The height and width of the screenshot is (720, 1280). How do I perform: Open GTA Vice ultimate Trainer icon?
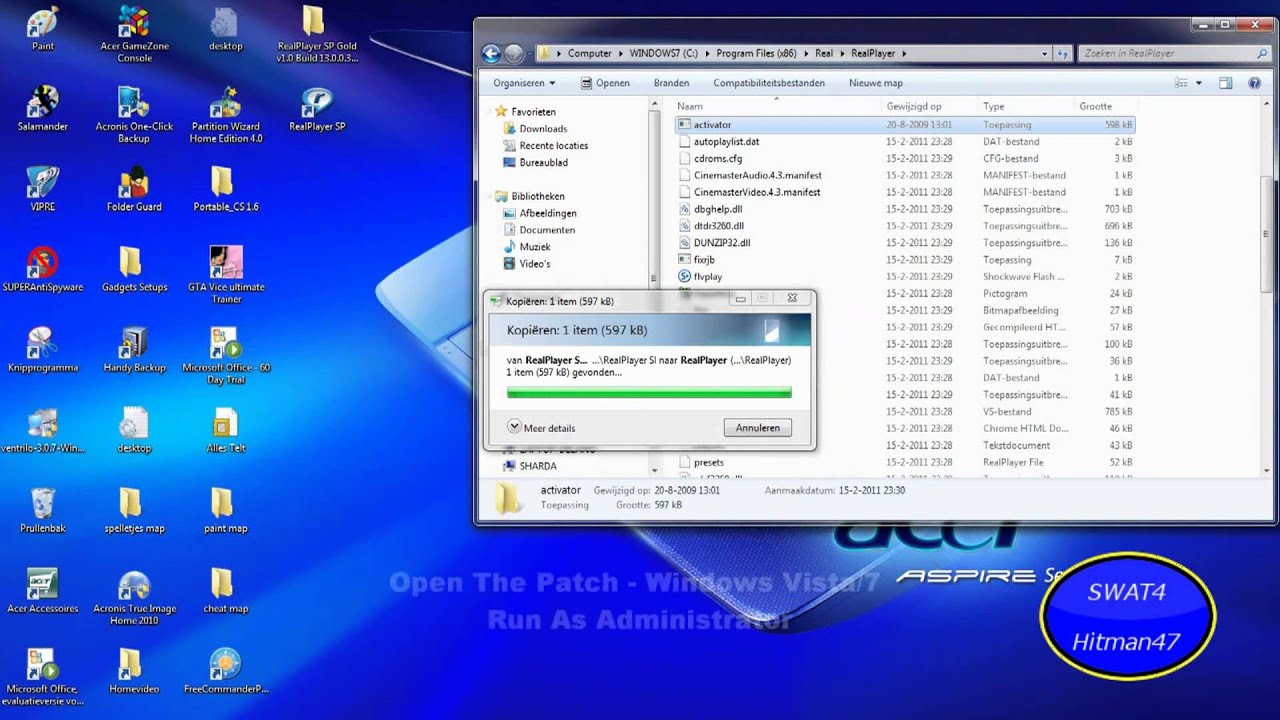[x=226, y=275]
